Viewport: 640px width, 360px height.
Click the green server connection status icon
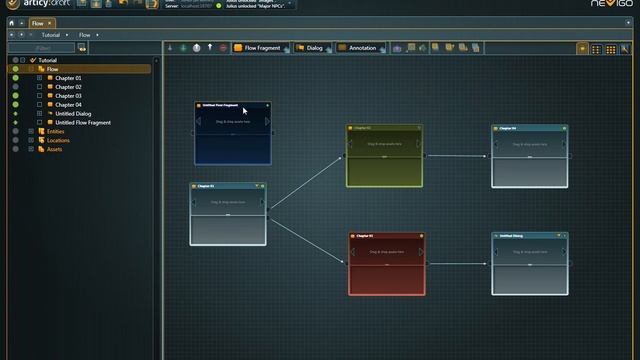coord(219,6)
